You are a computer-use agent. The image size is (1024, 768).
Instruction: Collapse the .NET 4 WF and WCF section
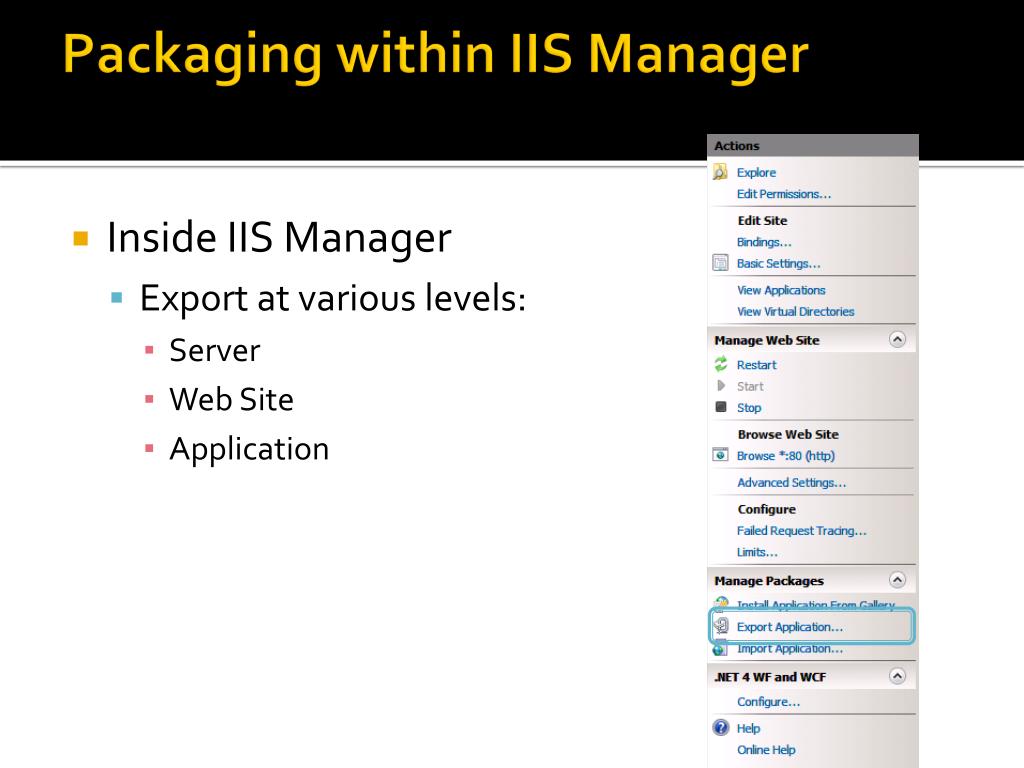pos(897,676)
